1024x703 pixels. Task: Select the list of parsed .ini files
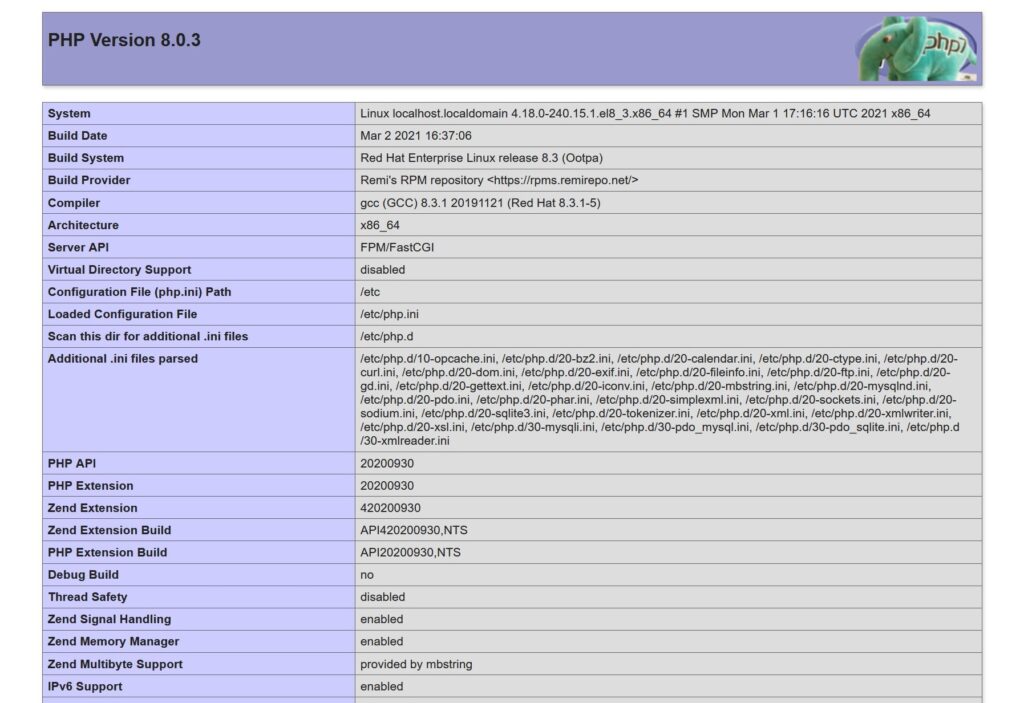[x=660, y=400]
